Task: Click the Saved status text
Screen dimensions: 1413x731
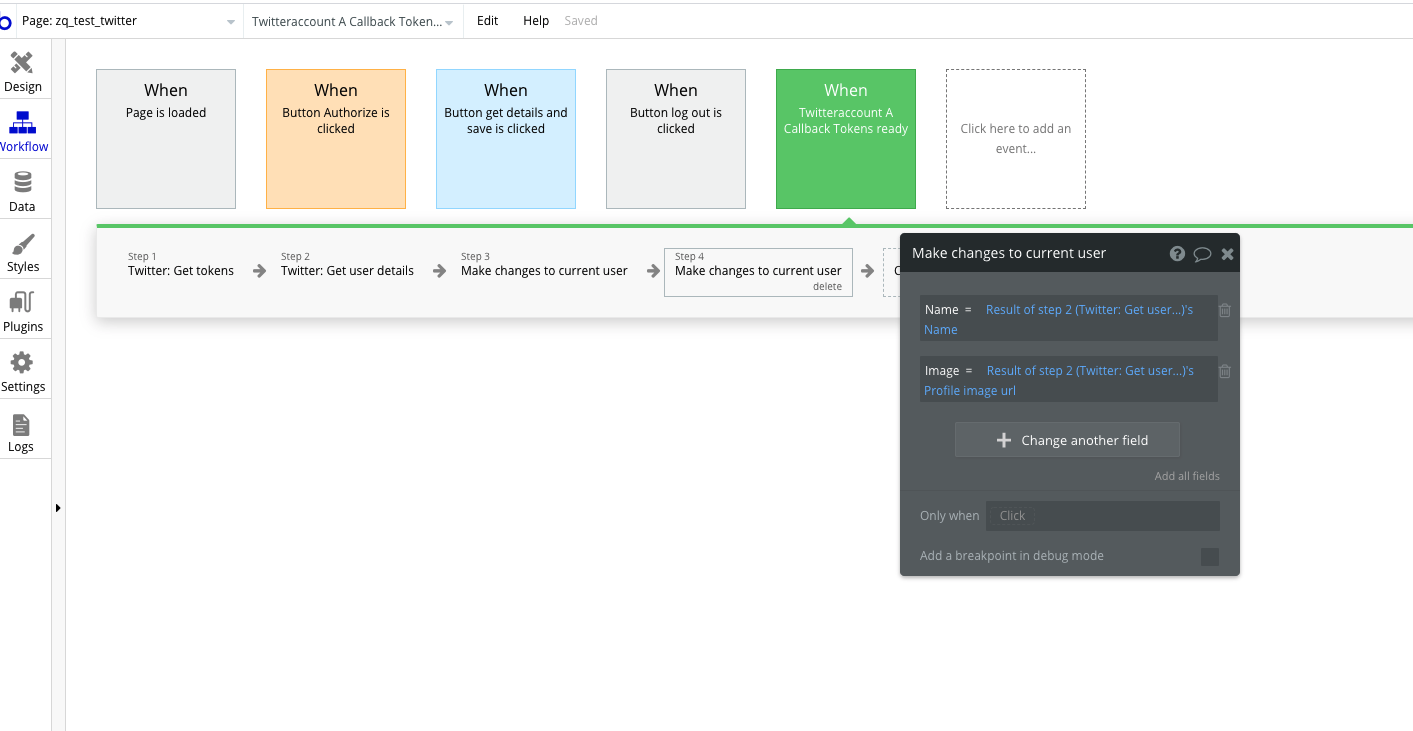Action: click(x=581, y=21)
